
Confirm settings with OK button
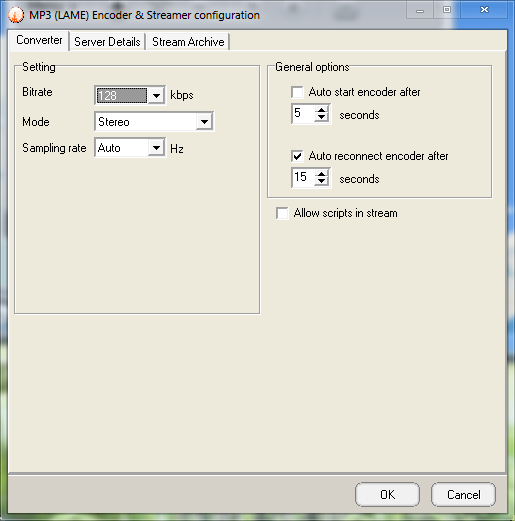point(387,495)
